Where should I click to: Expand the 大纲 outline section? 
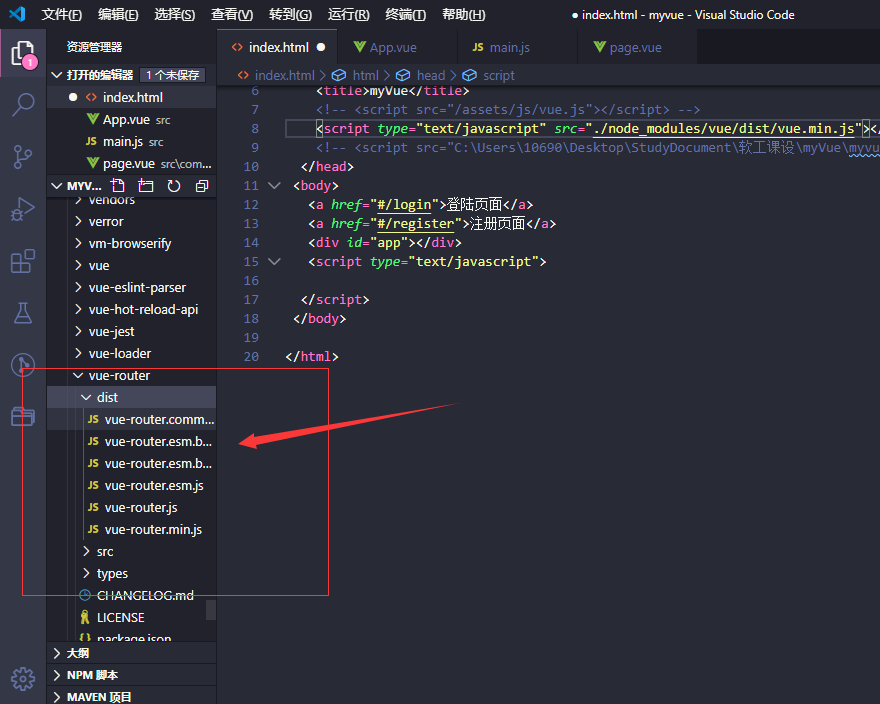click(x=131, y=653)
